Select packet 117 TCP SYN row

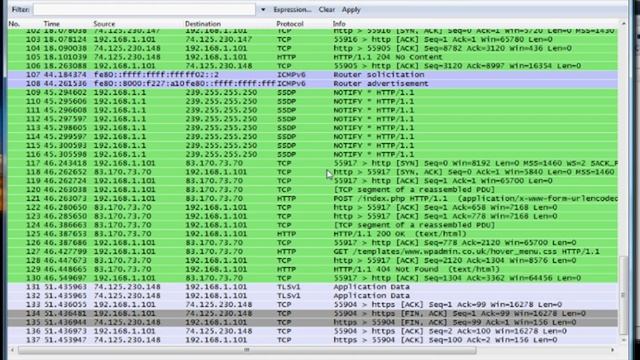313,163
